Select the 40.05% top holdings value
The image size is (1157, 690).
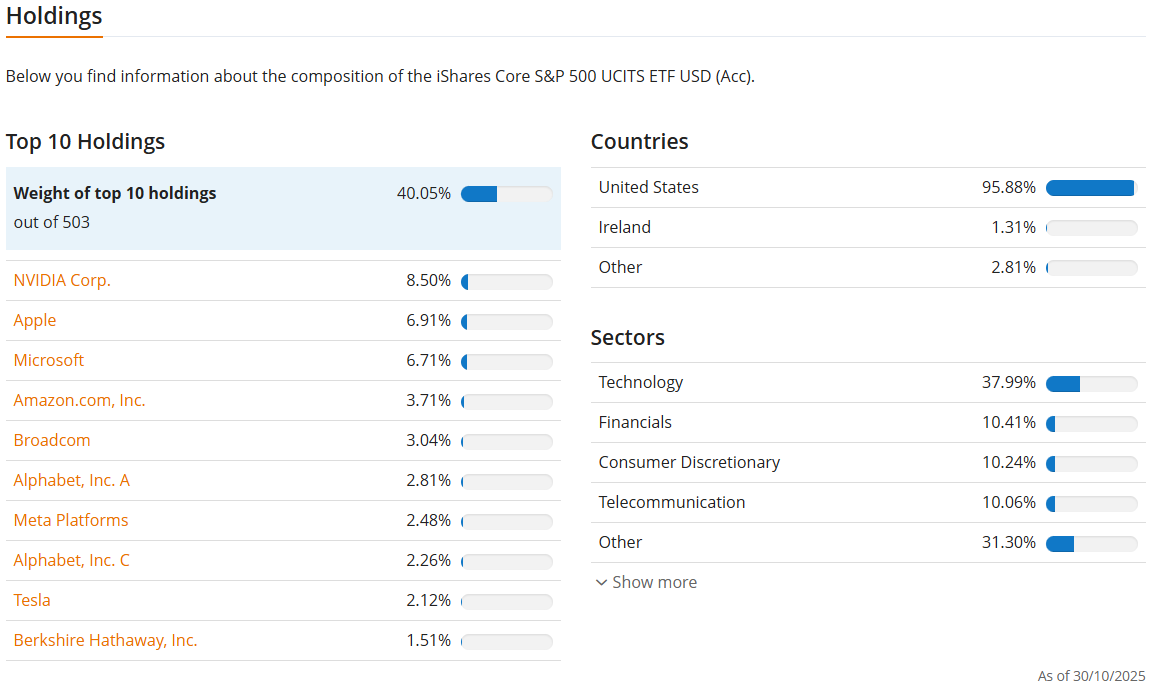tap(424, 193)
